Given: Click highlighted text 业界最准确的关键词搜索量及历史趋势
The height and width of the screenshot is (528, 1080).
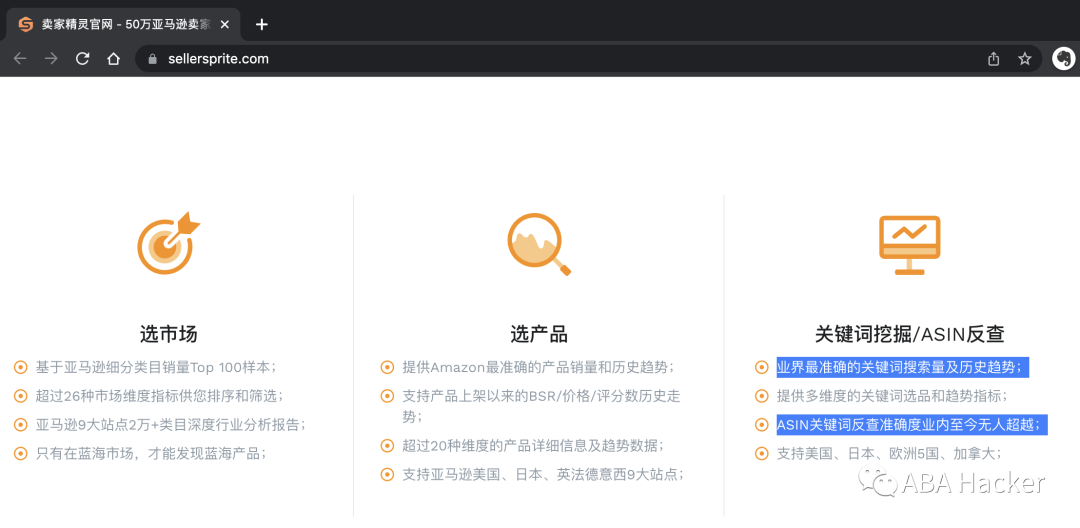Looking at the screenshot, I should [x=902, y=367].
